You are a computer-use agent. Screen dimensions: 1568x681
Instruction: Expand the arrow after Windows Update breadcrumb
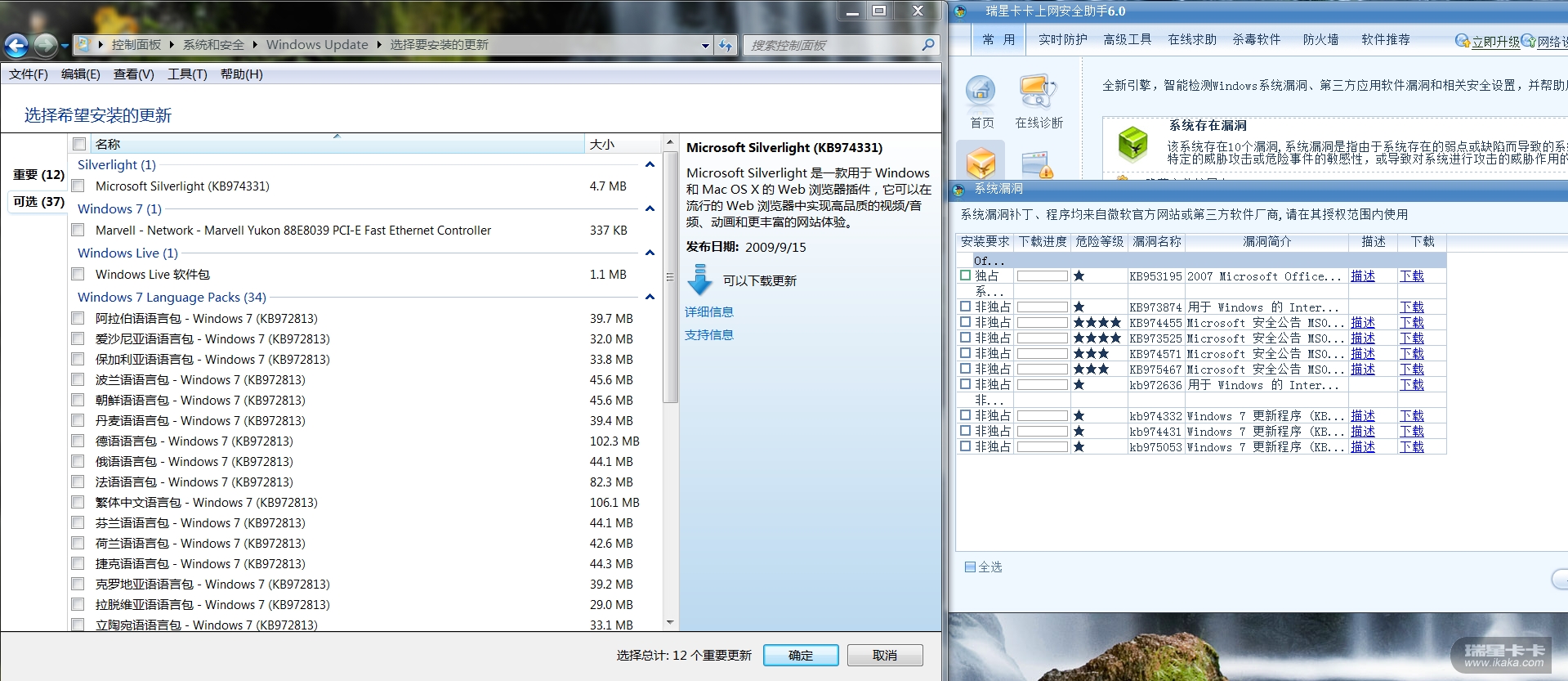(379, 45)
